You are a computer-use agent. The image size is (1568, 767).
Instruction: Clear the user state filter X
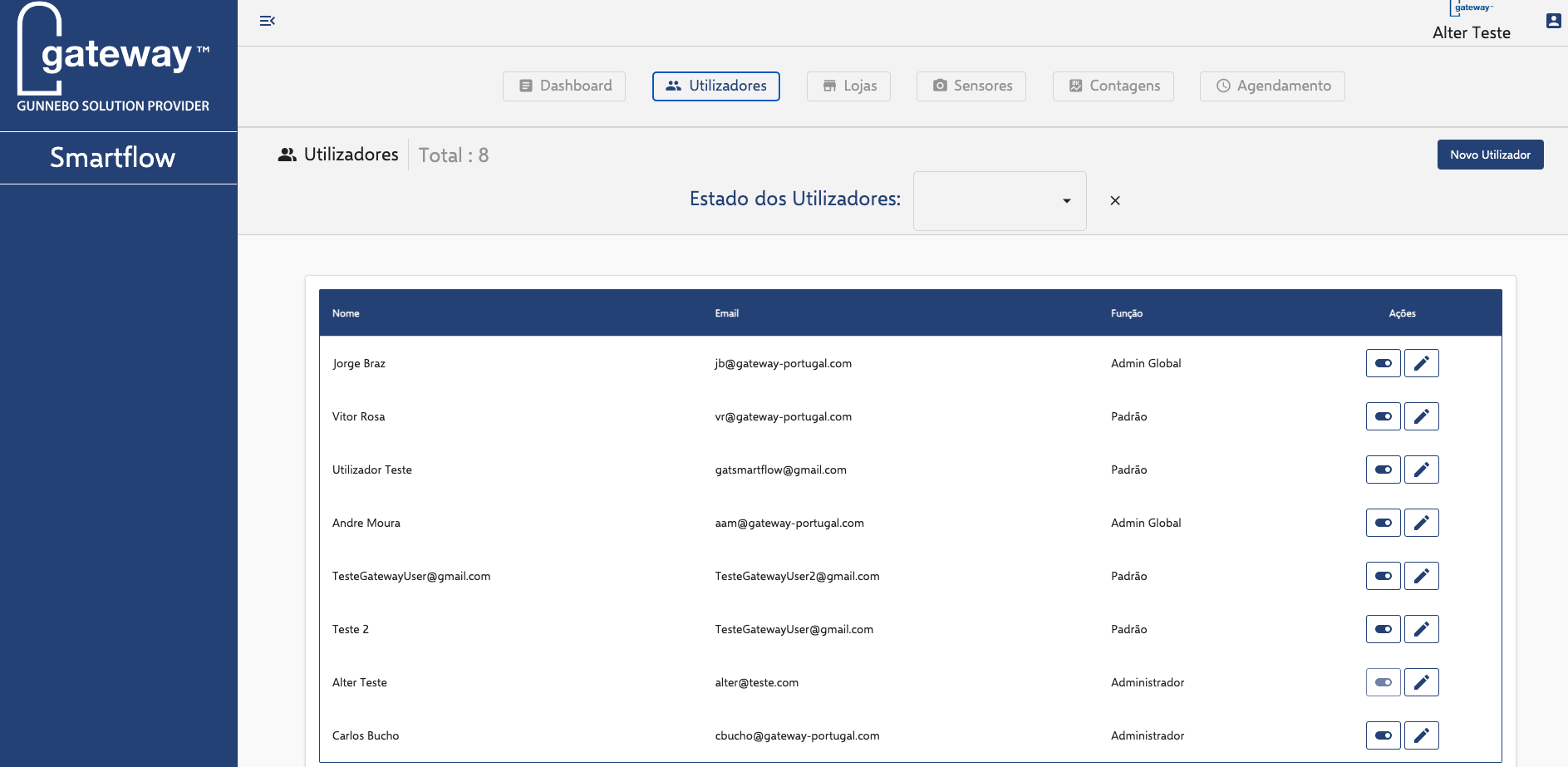click(x=1115, y=200)
